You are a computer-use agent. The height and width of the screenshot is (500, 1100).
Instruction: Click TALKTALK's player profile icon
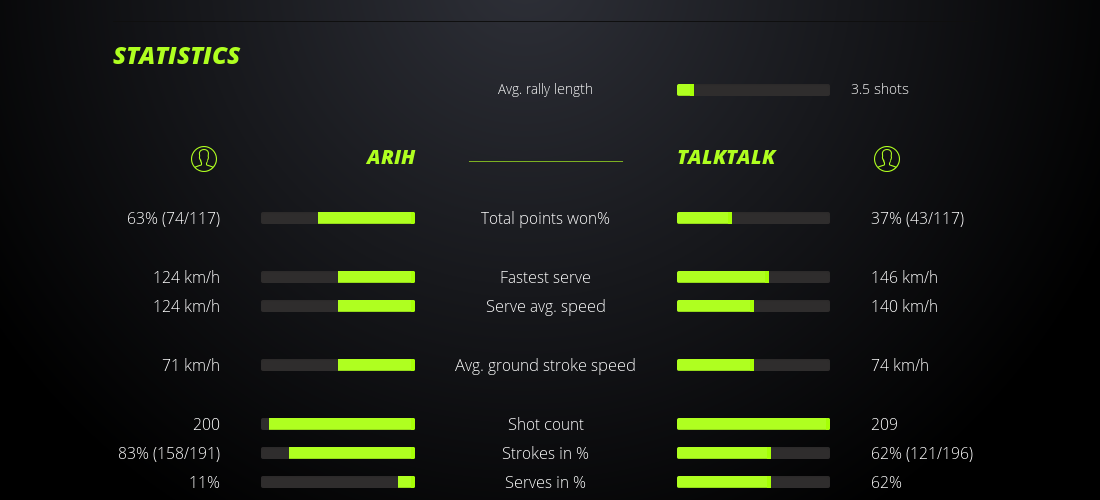[x=886, y=158]
